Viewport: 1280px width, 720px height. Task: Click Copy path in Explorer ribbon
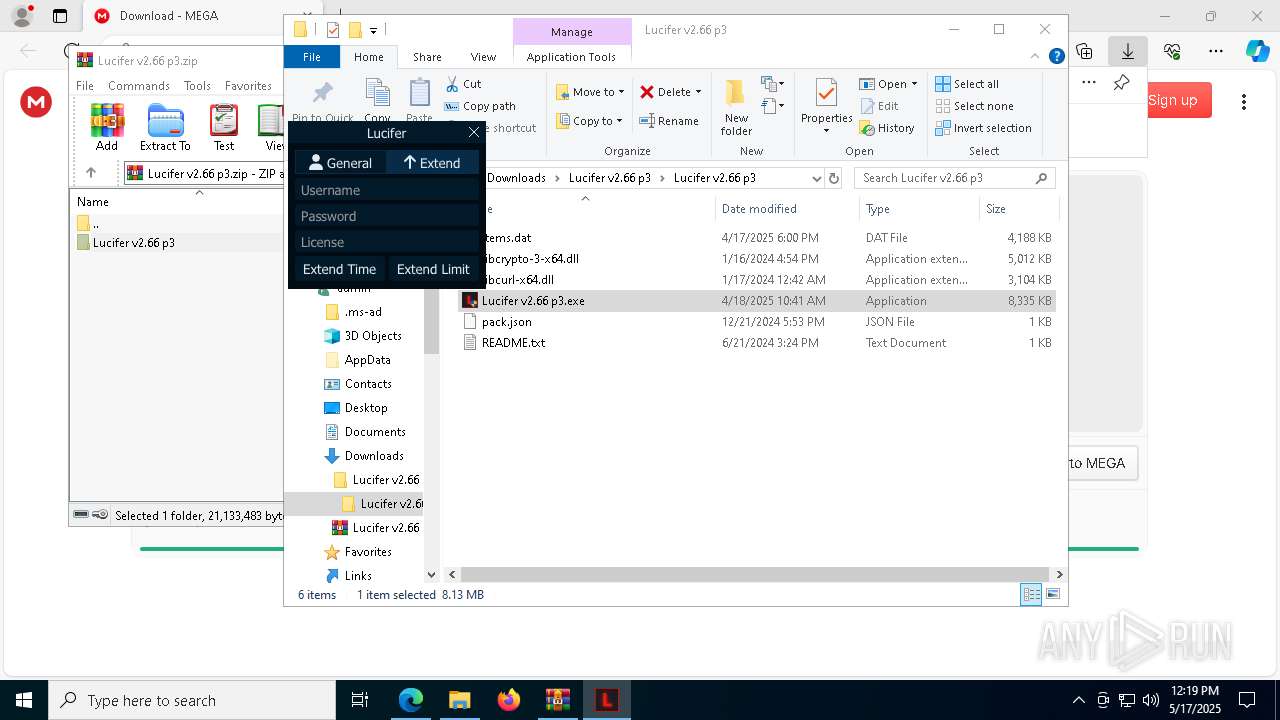pos(480,106)
